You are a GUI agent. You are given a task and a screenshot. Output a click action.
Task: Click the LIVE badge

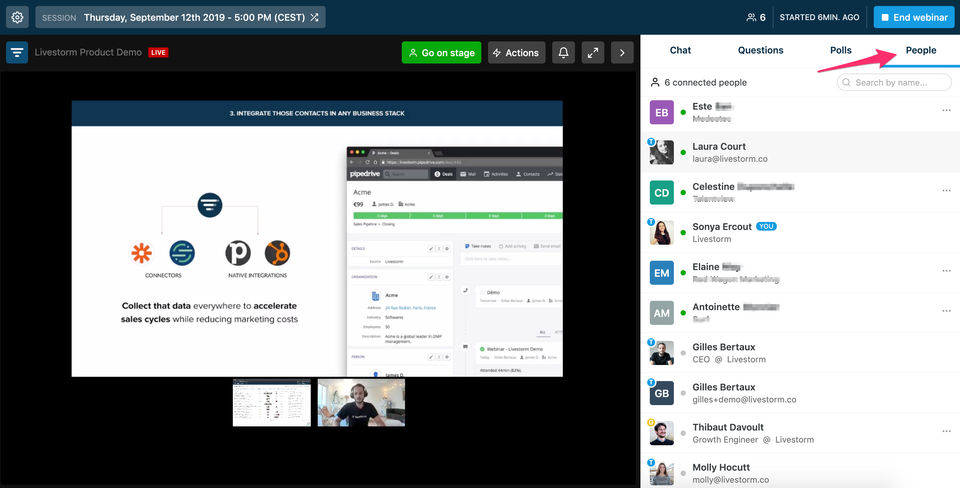pos(159,53)
